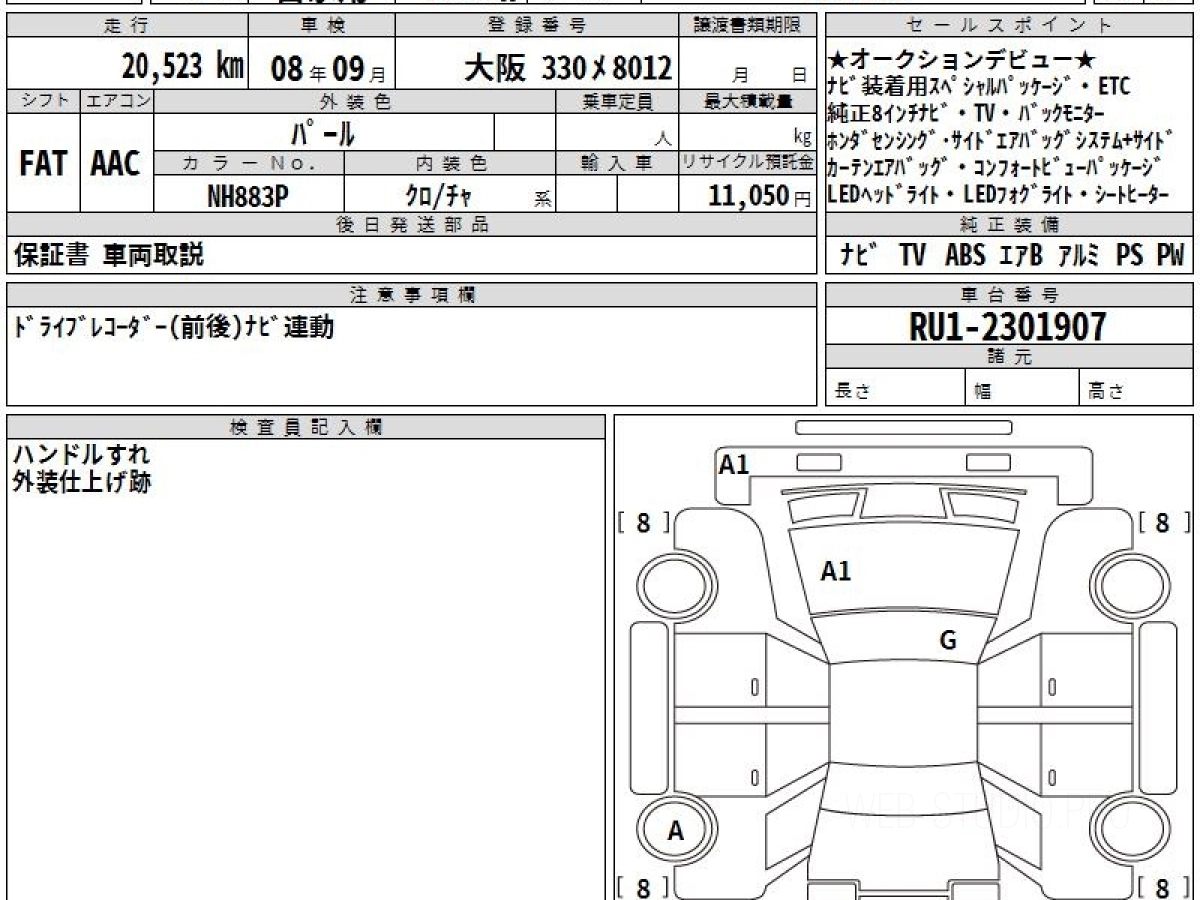This screenshot has width=1200, height=900.
Task: Select the chassis number RU1-2301907
Action: tap(1008, 326)
